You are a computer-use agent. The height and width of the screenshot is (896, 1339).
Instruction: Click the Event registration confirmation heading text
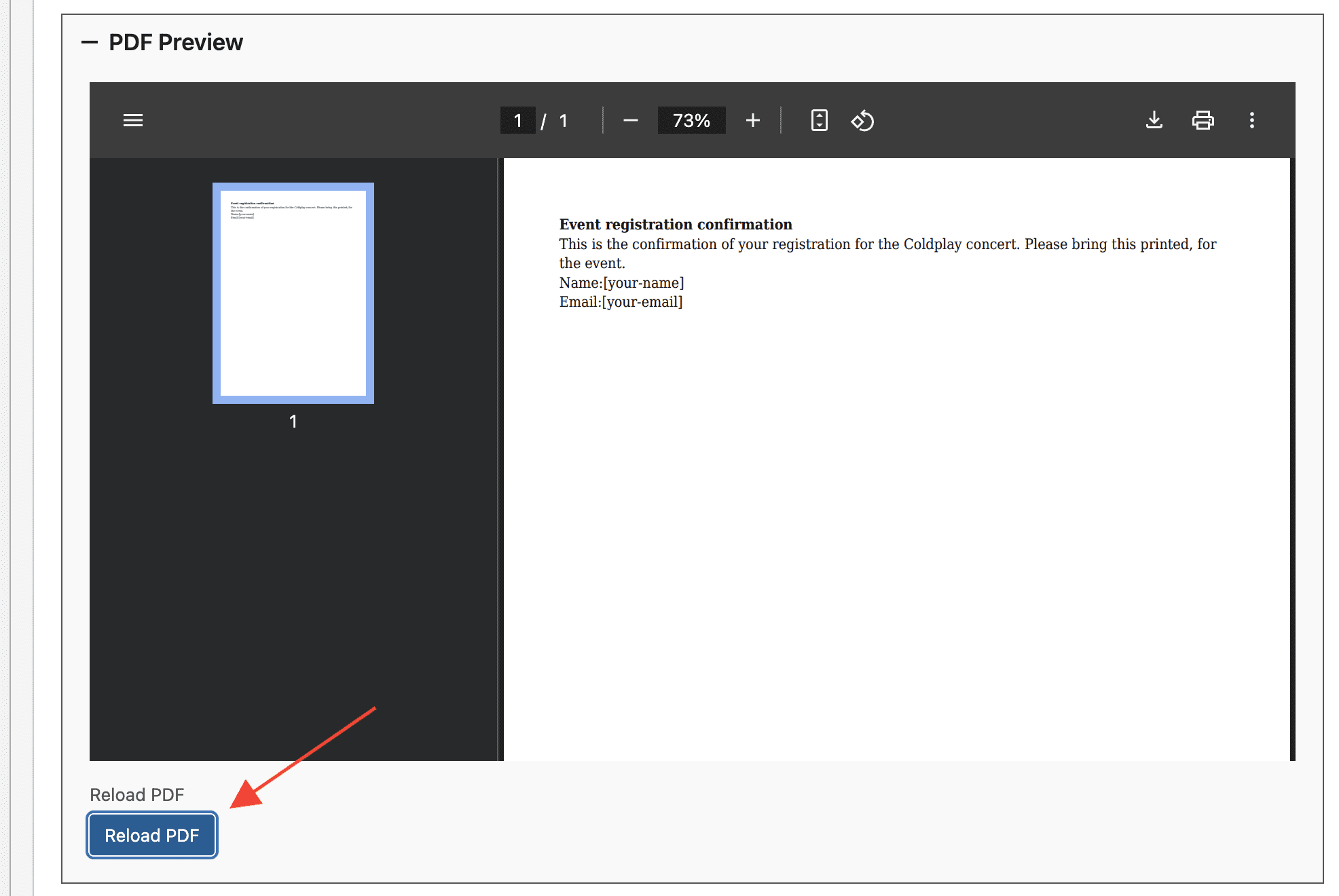[x=675, y=225]
